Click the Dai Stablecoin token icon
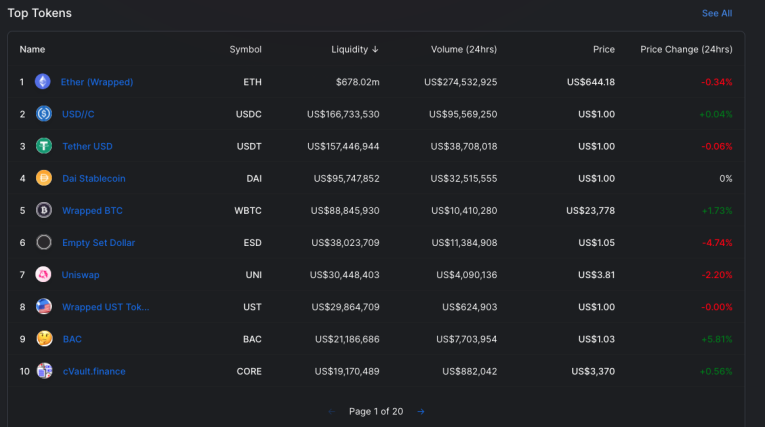The width and height of the screenshot is (765, 427). point(44,178)
